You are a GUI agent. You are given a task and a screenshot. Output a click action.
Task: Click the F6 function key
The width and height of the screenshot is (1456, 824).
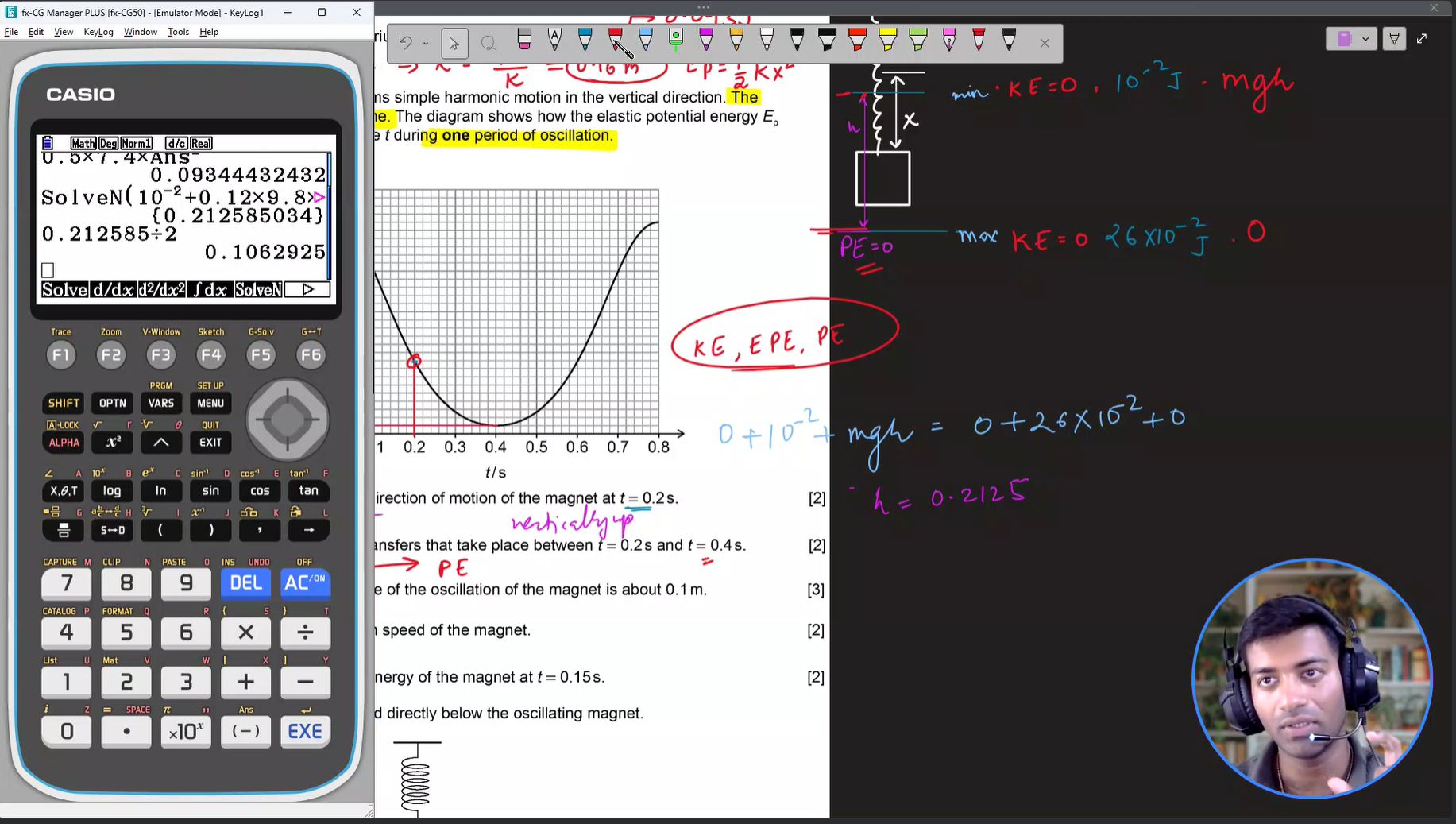click(x=311, y=355)
